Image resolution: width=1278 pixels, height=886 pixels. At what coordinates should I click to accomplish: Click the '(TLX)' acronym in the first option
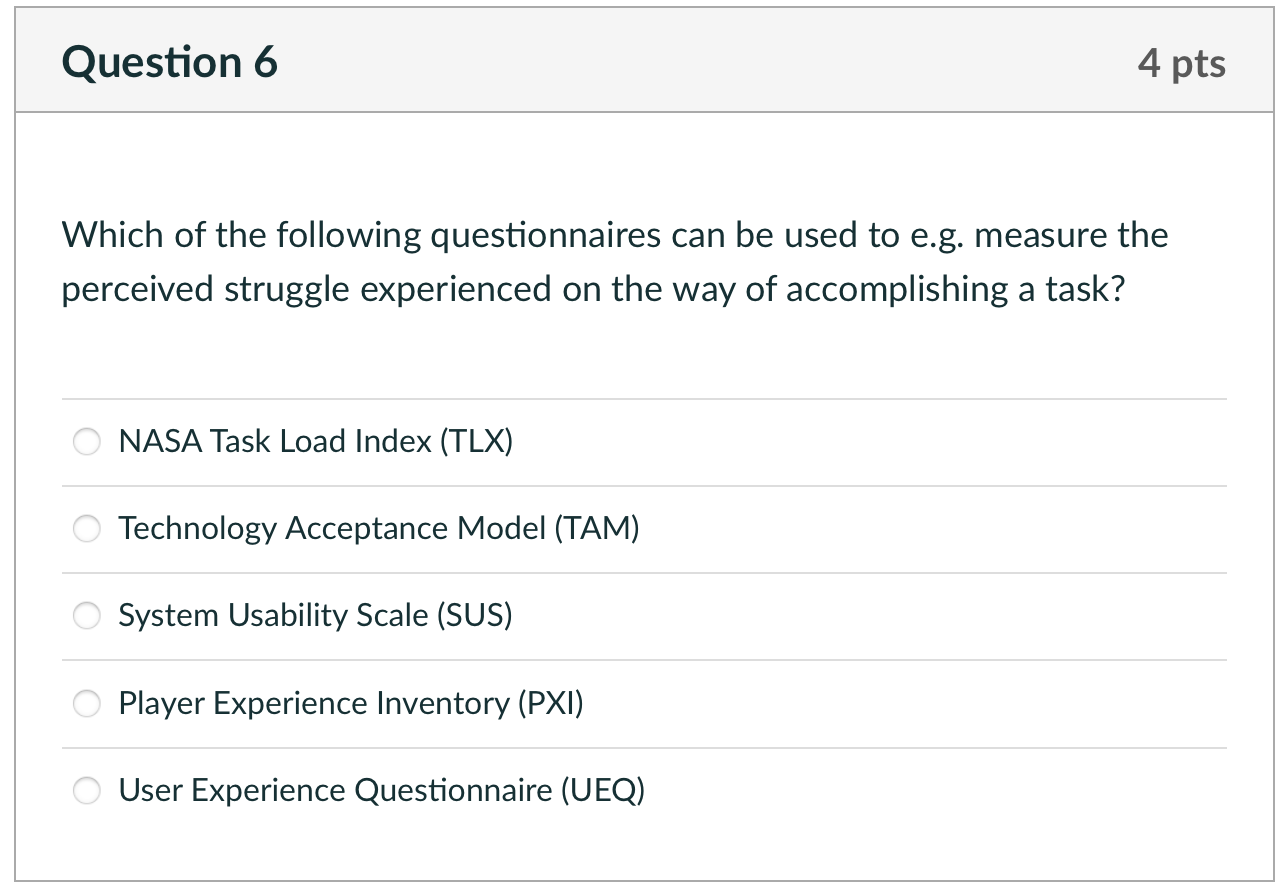coord(476,441)
